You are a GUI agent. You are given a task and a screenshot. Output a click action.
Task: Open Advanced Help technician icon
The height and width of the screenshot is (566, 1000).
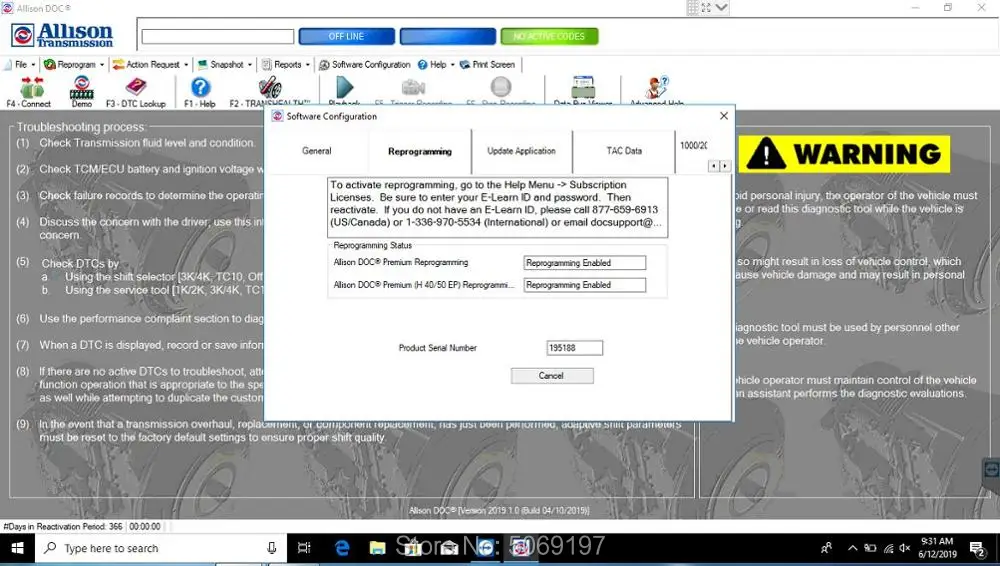(x=656, y=87)
